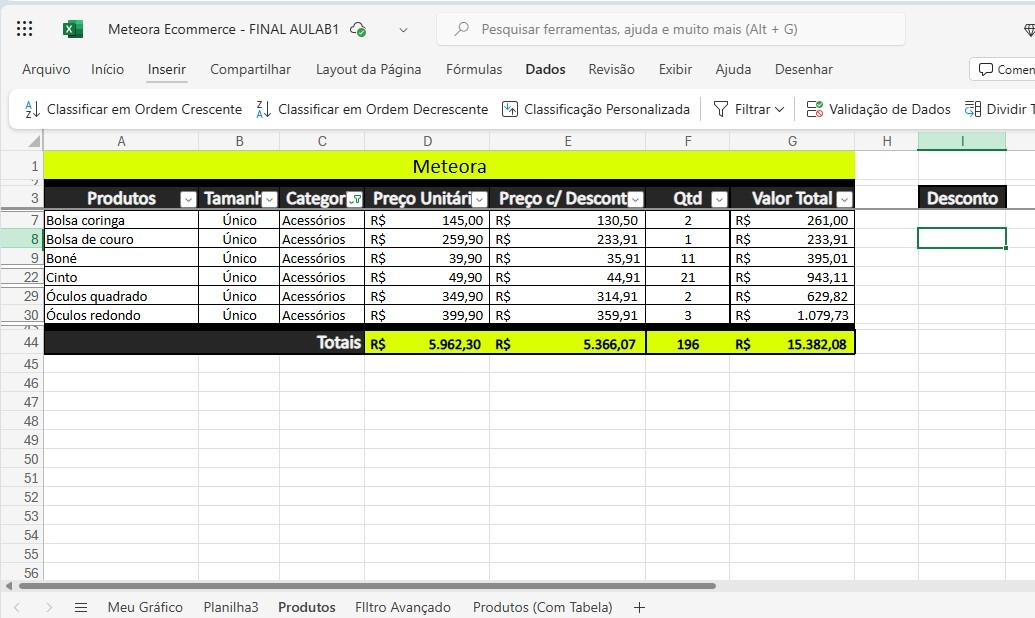Select the 'Bolsa de couro' cell

(x=121, y=239)
